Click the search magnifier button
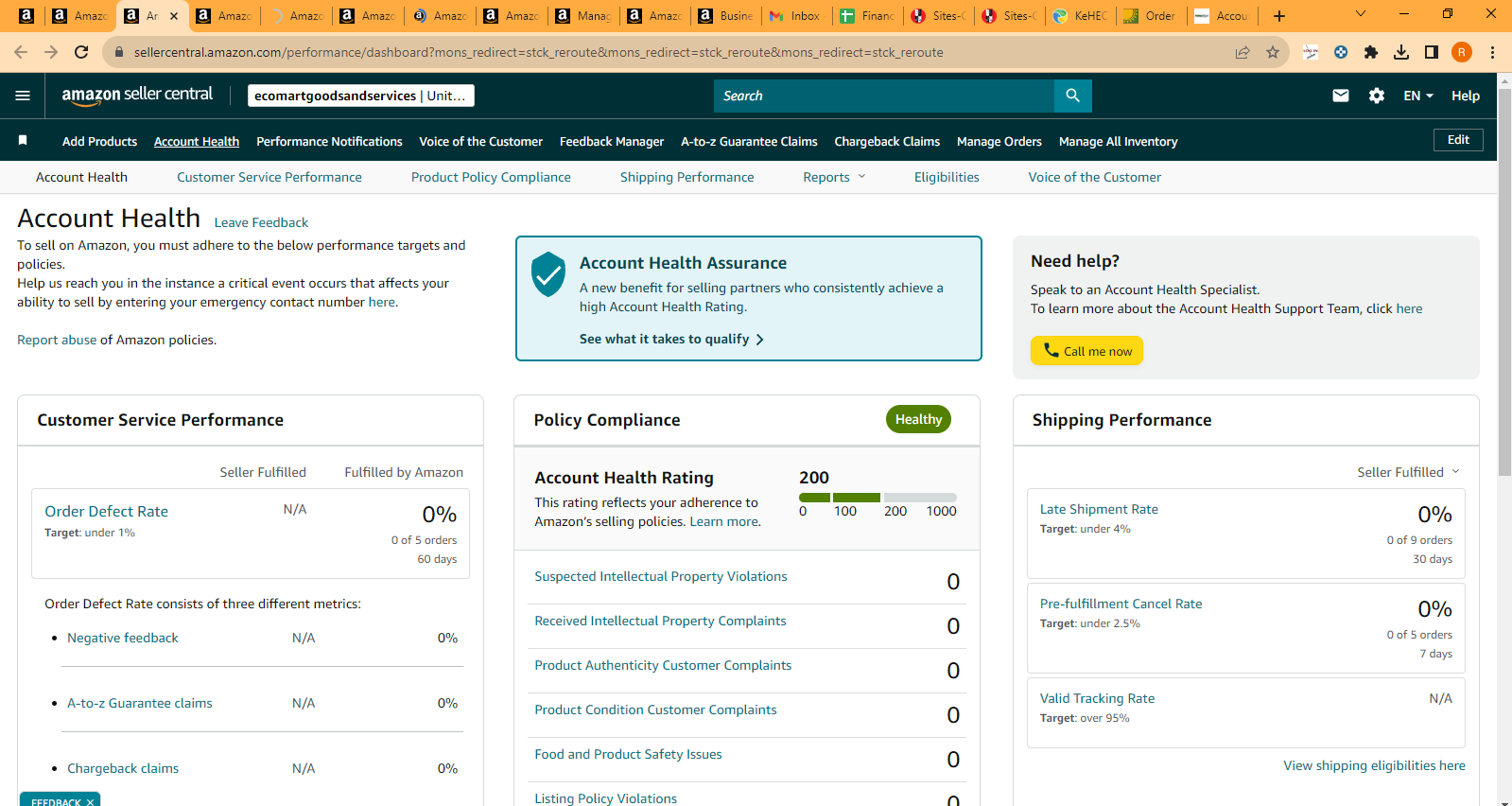 coord(1072,96)
